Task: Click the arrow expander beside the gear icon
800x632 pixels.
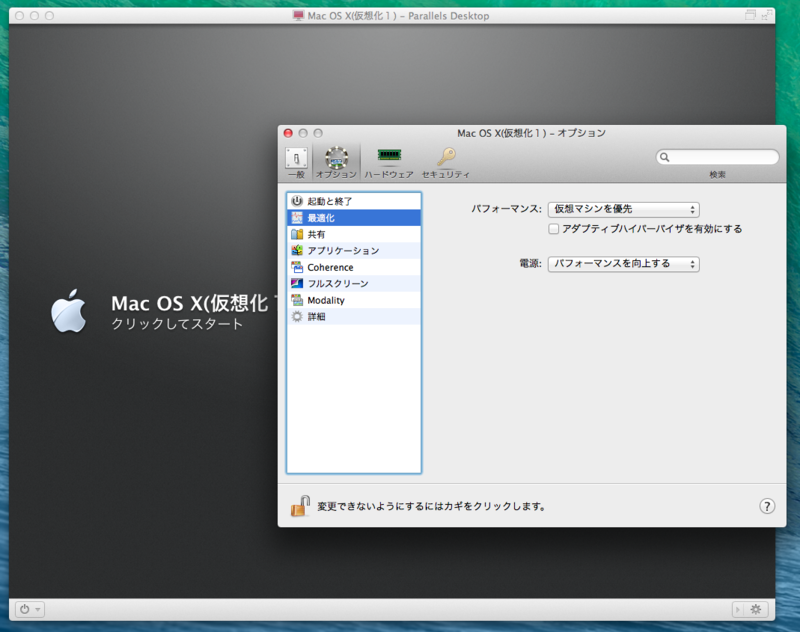Action: click(738, 610)
